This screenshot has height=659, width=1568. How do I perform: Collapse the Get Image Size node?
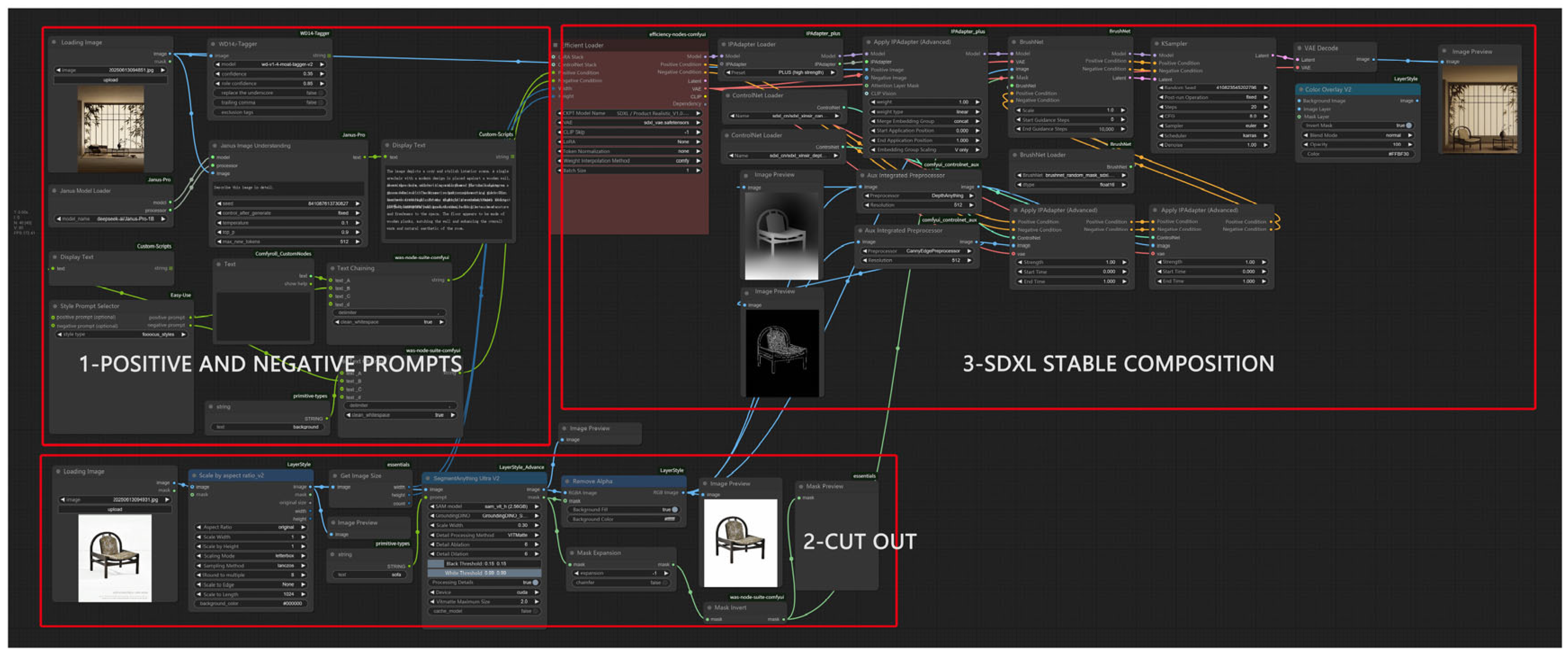pyautogui.click(x=335, y=476)
